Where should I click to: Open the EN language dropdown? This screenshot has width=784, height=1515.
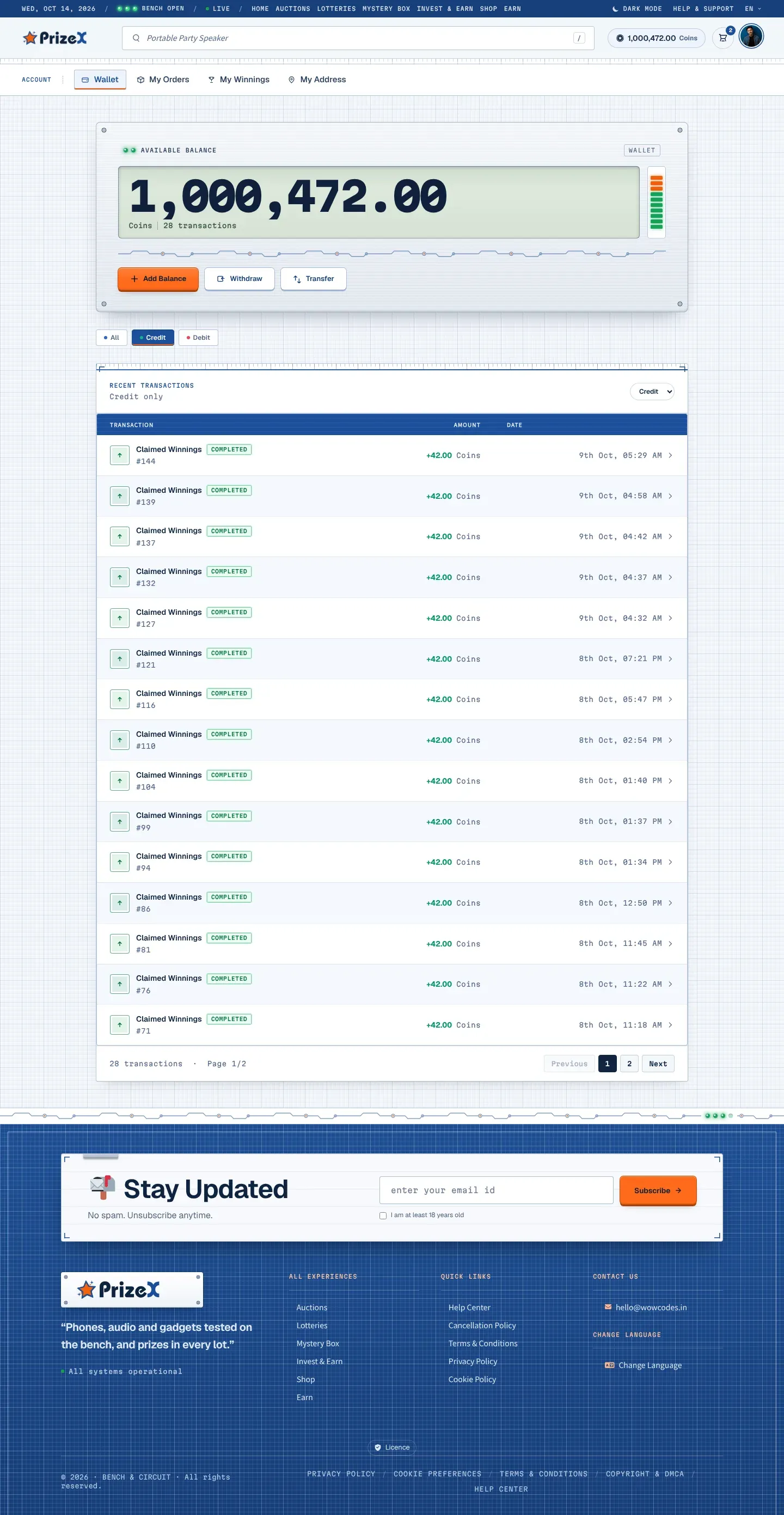click(x=753, y=9)
